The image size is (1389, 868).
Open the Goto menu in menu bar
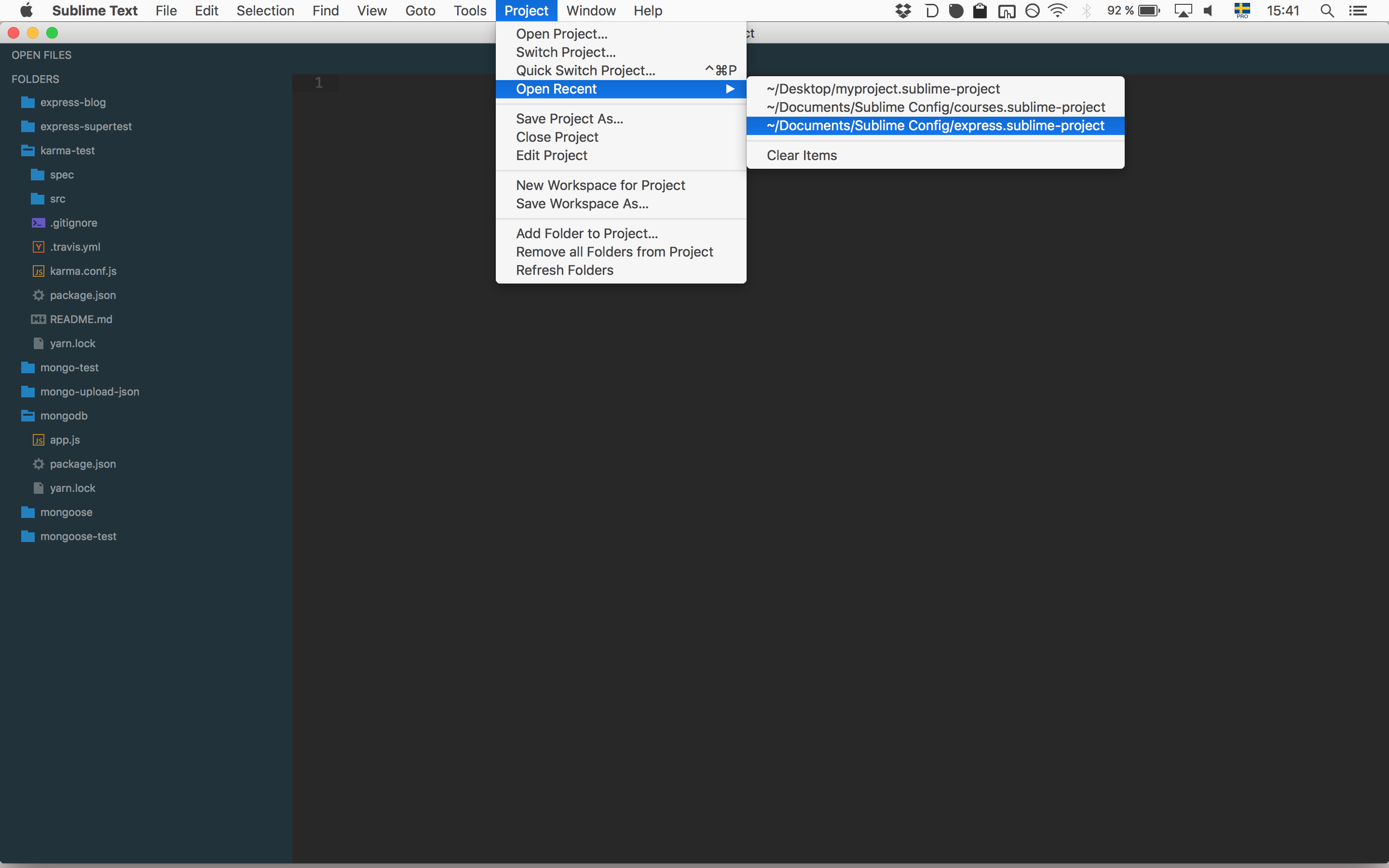(x=420, y=10)
